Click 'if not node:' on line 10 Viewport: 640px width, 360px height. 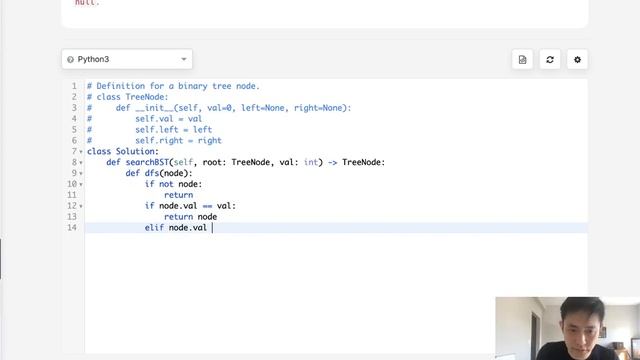coord(173,184)
